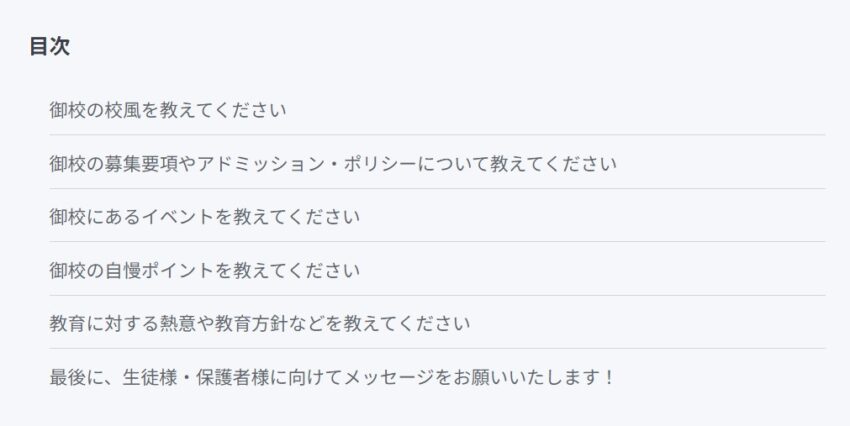Screen dimensions: 850x426
Task: Navigate to the admission policy question link
Action: pyautogui.click(x=333, y=163)
